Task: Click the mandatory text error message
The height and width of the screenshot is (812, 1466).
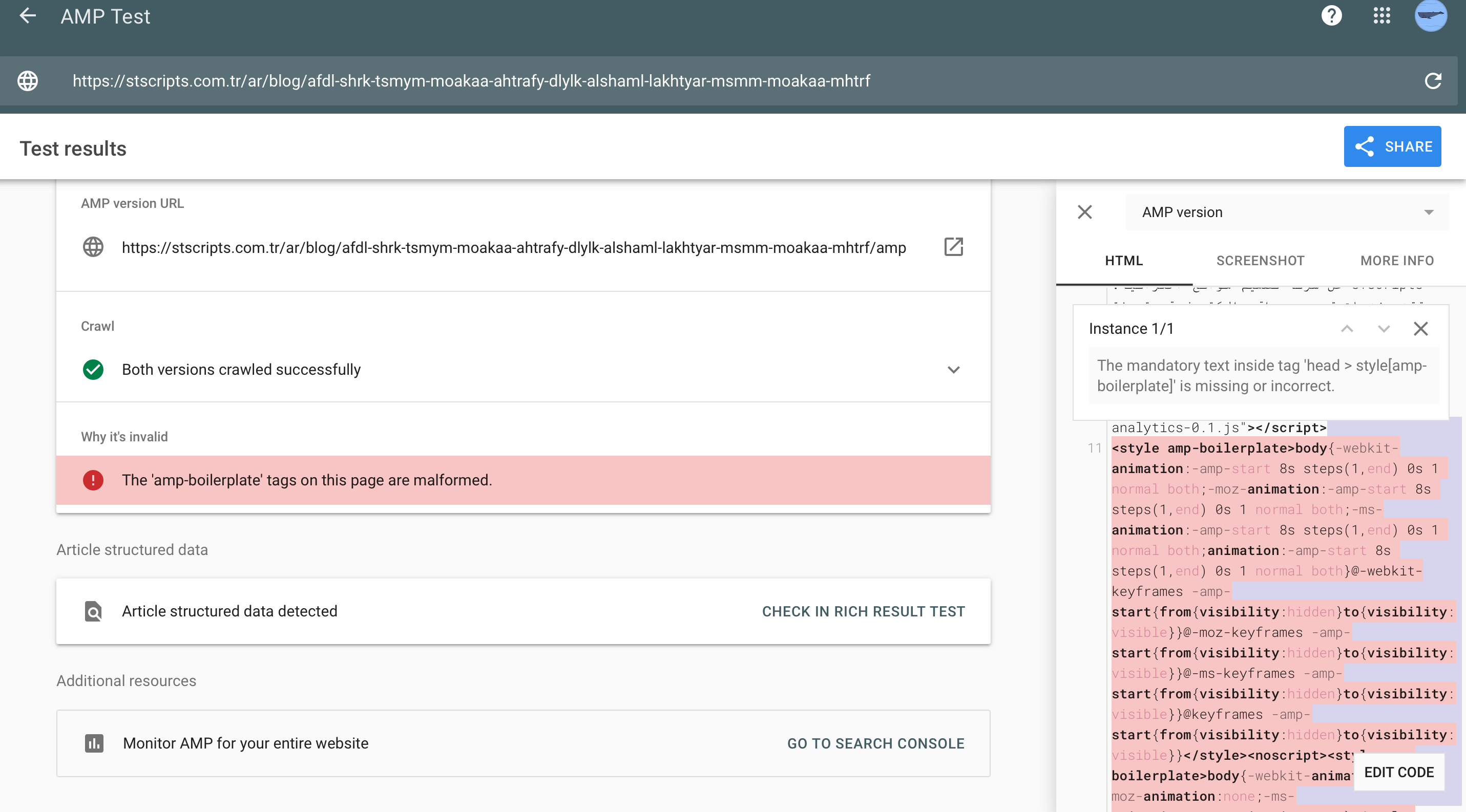Action: point(1263,376)
